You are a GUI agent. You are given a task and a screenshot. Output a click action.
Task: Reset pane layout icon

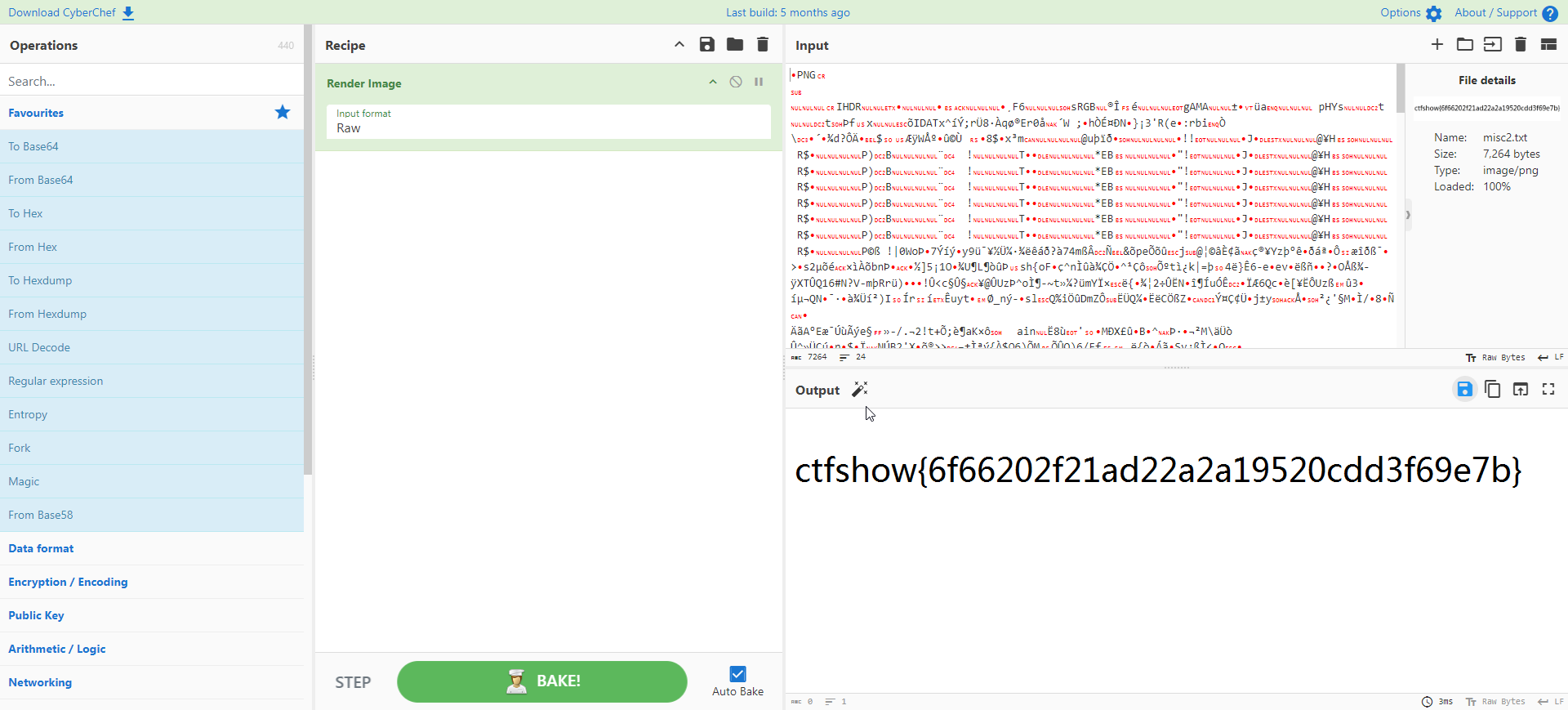pos(1548,45)
